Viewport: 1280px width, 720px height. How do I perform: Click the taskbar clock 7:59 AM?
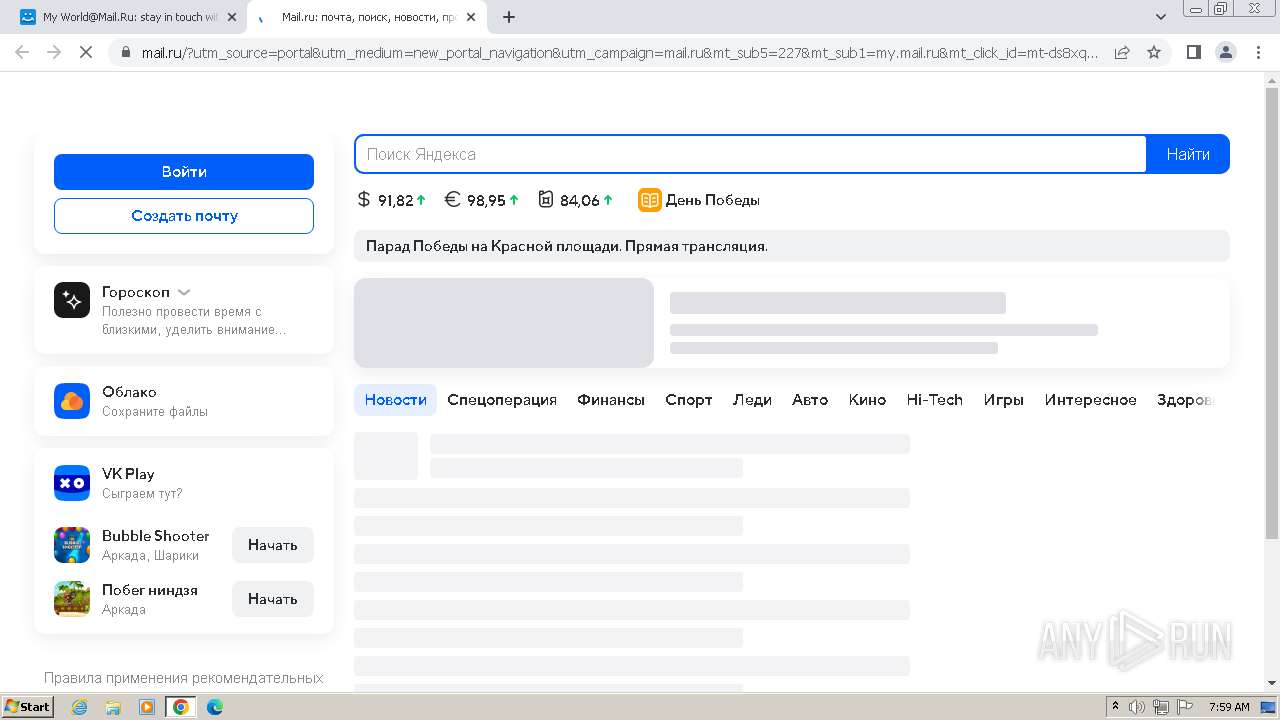(1229, 707)
